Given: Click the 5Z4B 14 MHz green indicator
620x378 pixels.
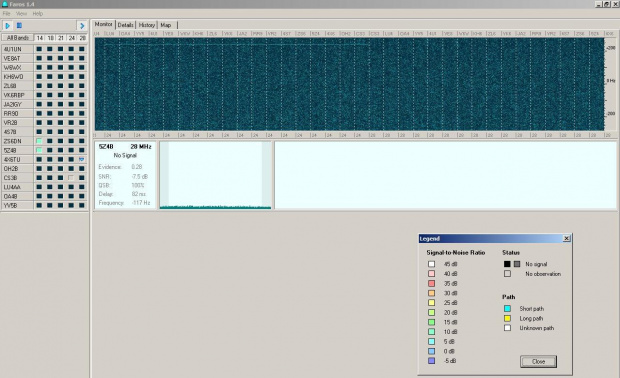Looking at the screenshot, I should tap(39, 150).
